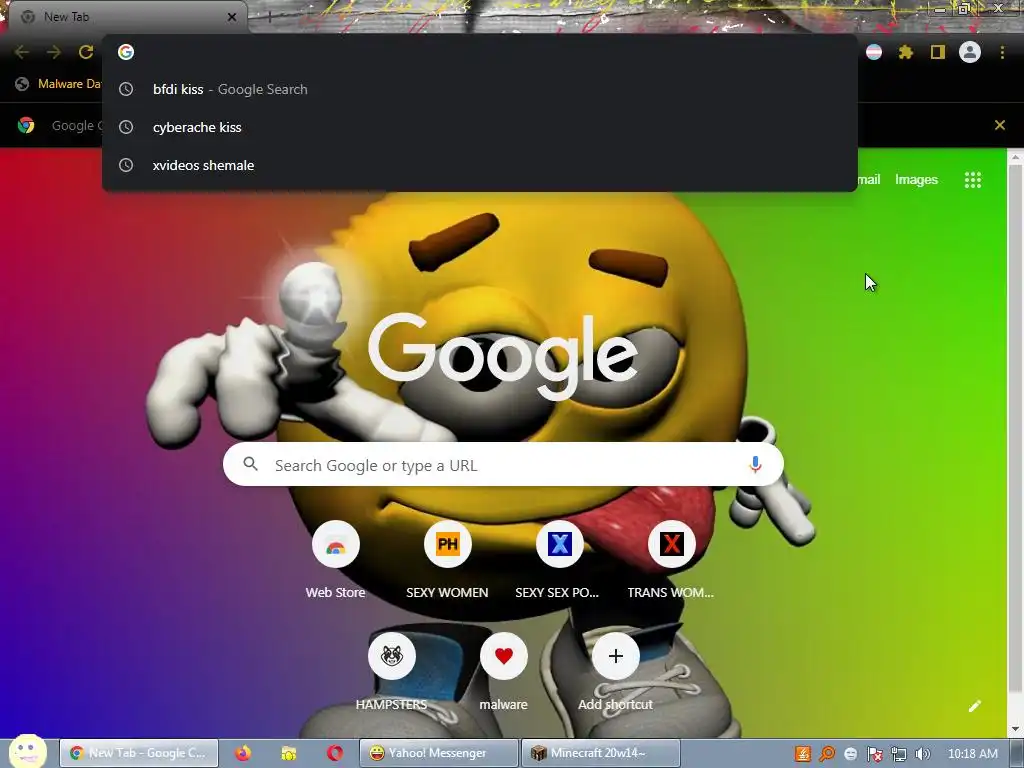Image resolution: width=1024 pixels, height=768 pixels.
Task: Open a new tab with plus button
Action: (x=269, y=17)
